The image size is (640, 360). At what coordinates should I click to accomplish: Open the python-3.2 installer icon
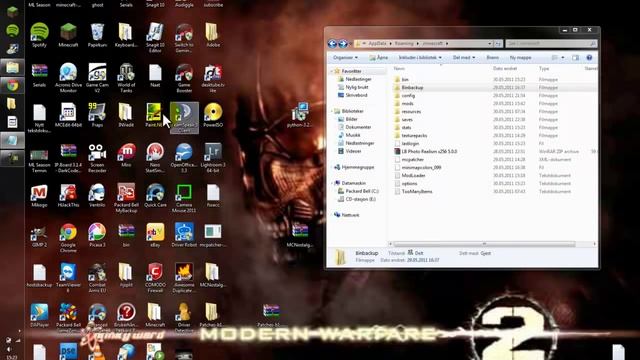(300, 115)
